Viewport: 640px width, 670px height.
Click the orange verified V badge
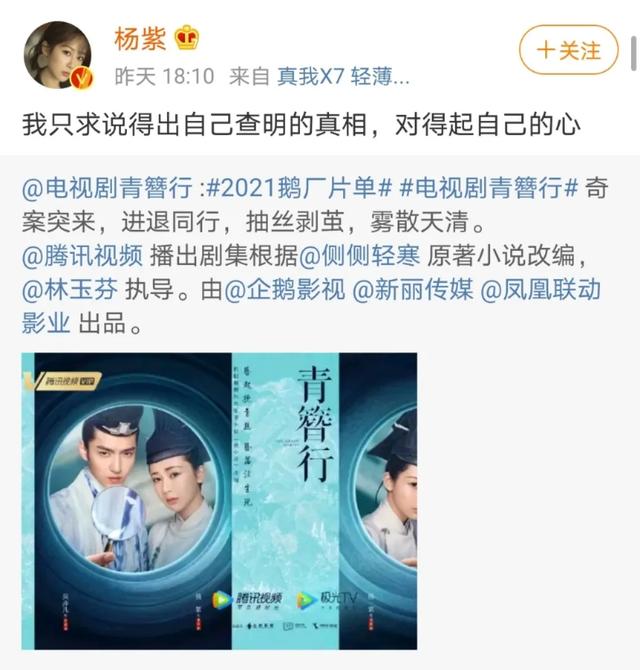click(x=82, y=78)
